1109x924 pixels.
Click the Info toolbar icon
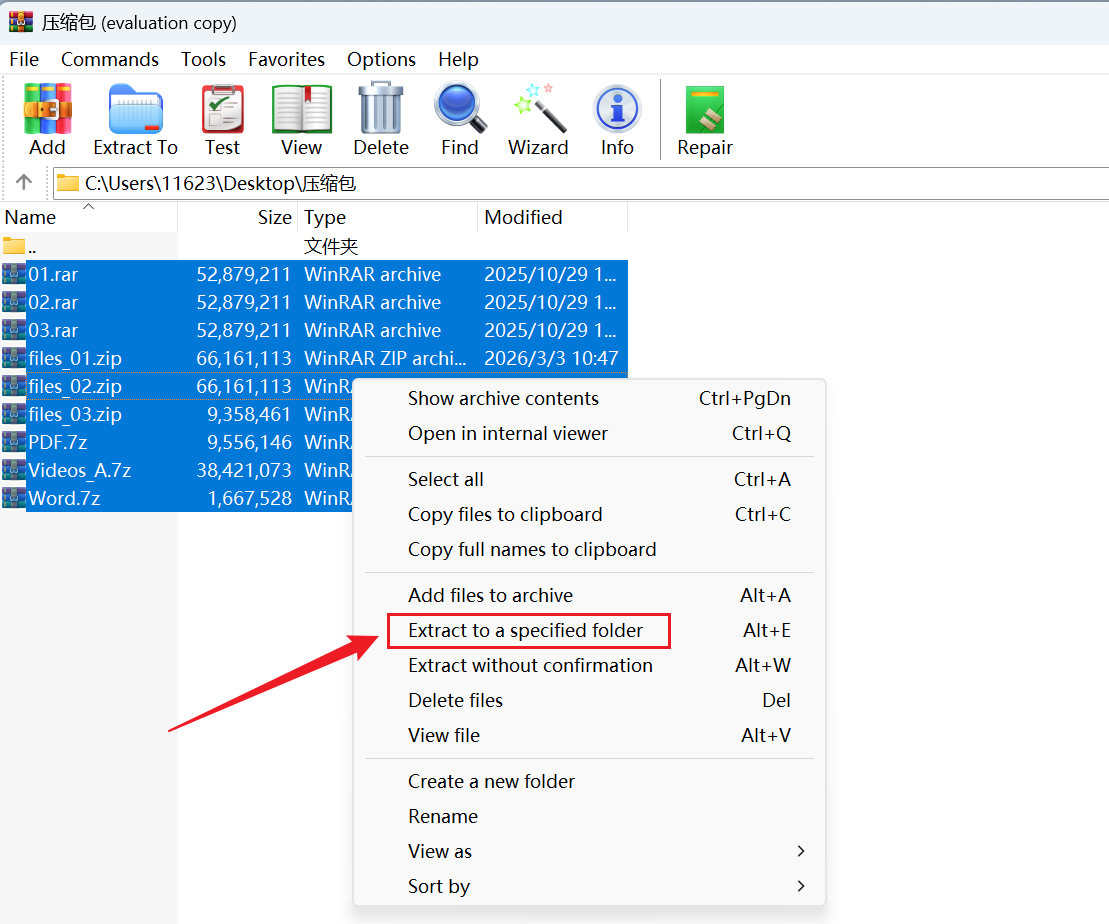click(617, 110)
